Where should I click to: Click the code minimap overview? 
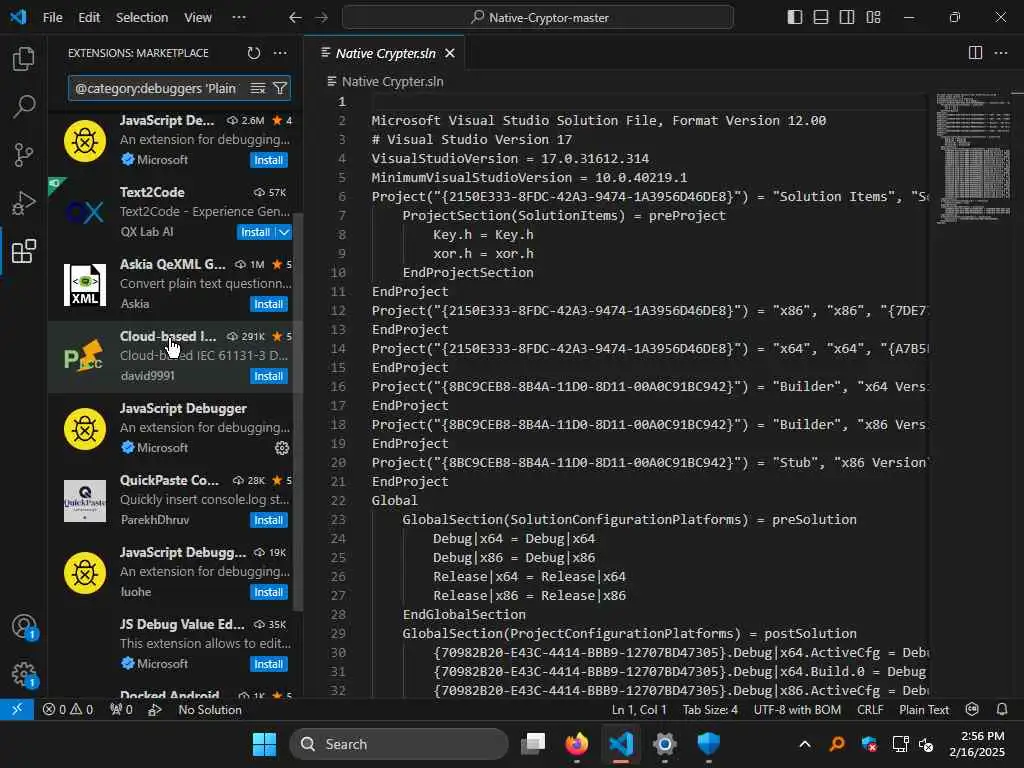click(x=974, y=159)
